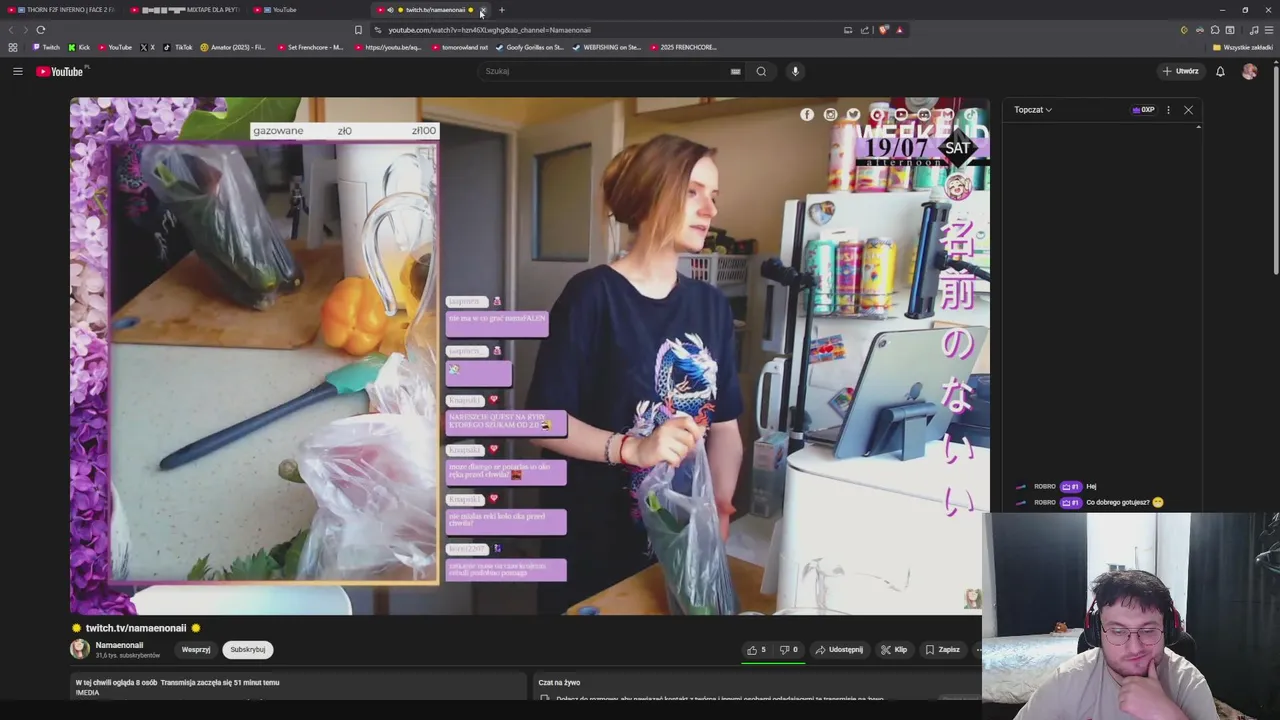
Task: Go back in browser history
Action: [x=12, y=30]
